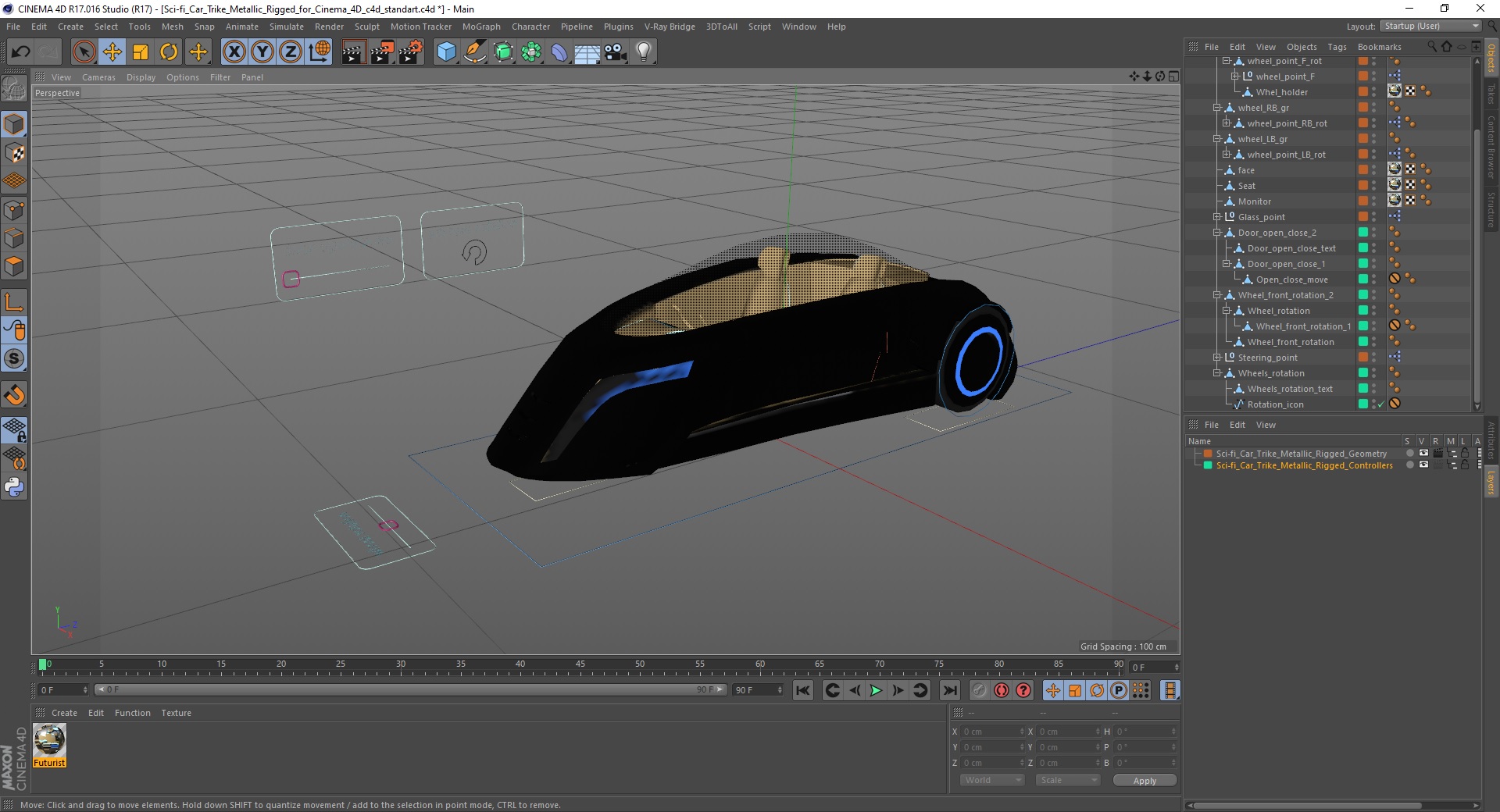Switch to Polygons mode
Image resolution: width=1500 pixels, height=812 pixels.
coord(14,266)
